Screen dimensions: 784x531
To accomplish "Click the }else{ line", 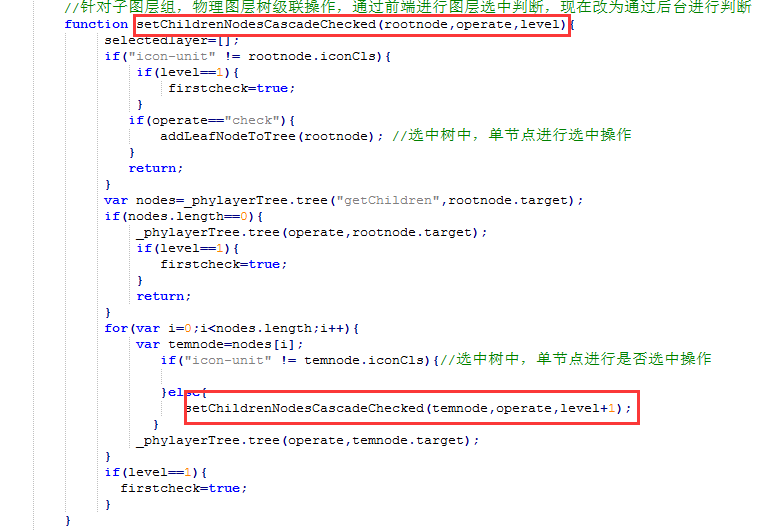I will [x=184, y=392].
